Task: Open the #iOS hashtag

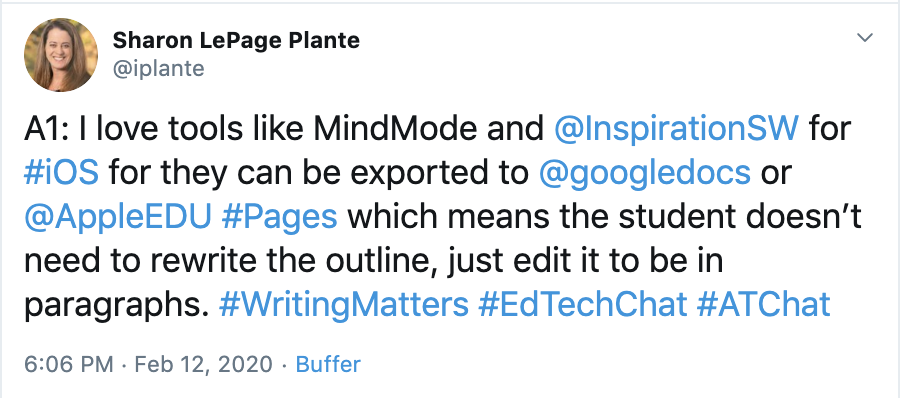Action: click(62, 173)
